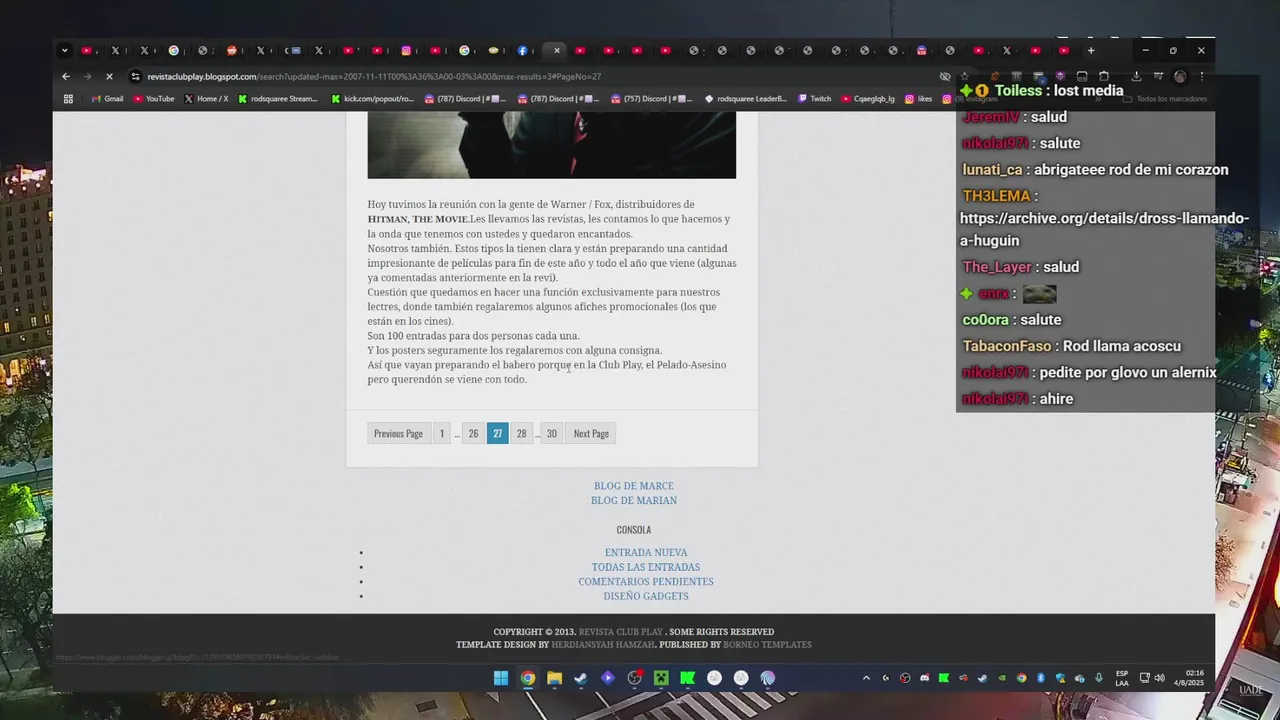Open the Gmail bookmark
Viewport: 1280px width, 720px height.
point(107,99)
